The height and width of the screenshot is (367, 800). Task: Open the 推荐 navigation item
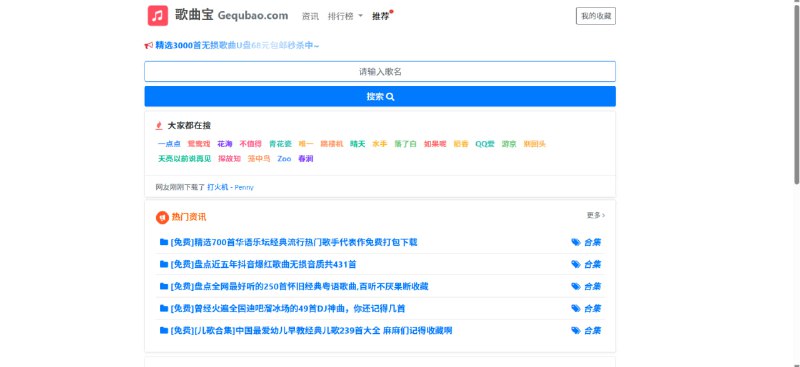click(381, 16)
